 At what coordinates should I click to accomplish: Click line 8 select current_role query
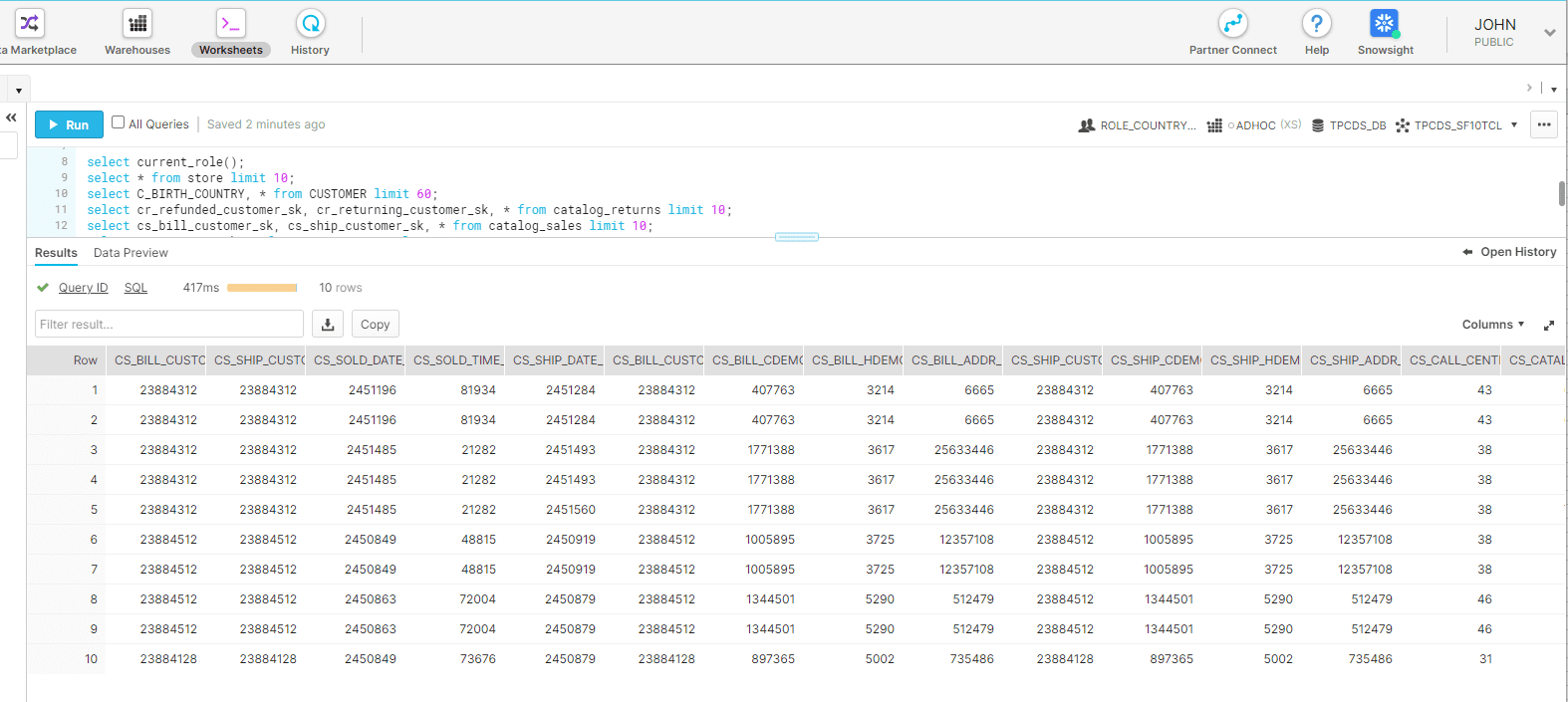[165, 162]
